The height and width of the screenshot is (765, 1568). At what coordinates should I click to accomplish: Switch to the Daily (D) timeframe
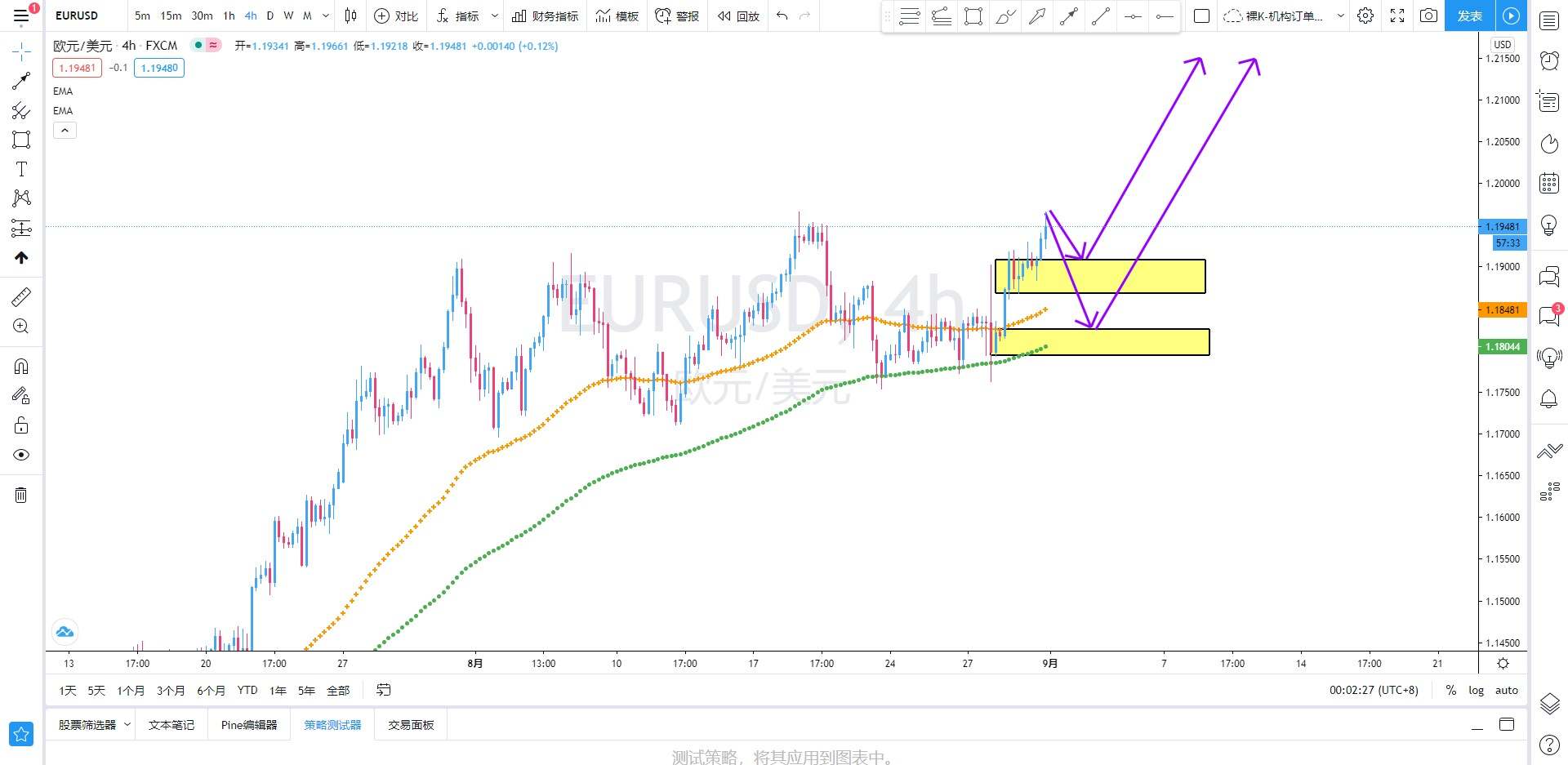tap(269, 16)
